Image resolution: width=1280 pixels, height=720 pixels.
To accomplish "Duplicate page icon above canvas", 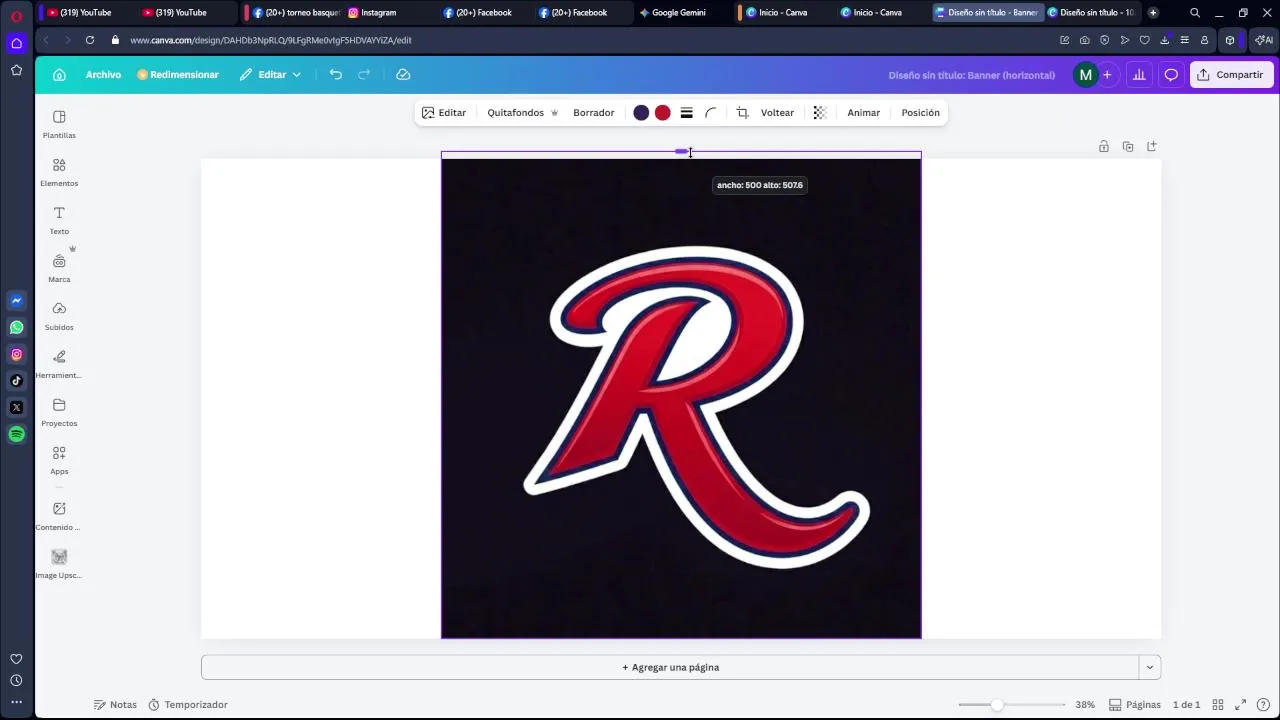I will 1128,146.
